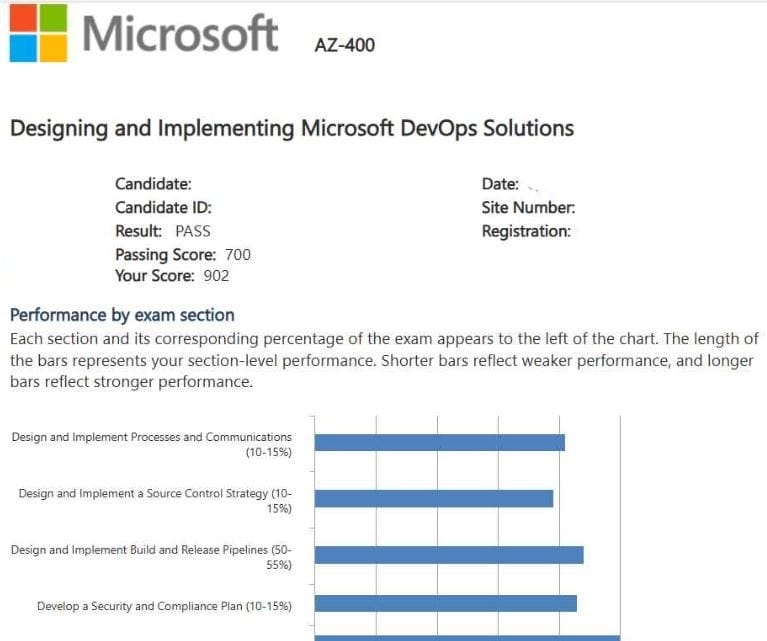Click the Performance by exam section heading
Screen dimensions: 767x641
[122, 315]
